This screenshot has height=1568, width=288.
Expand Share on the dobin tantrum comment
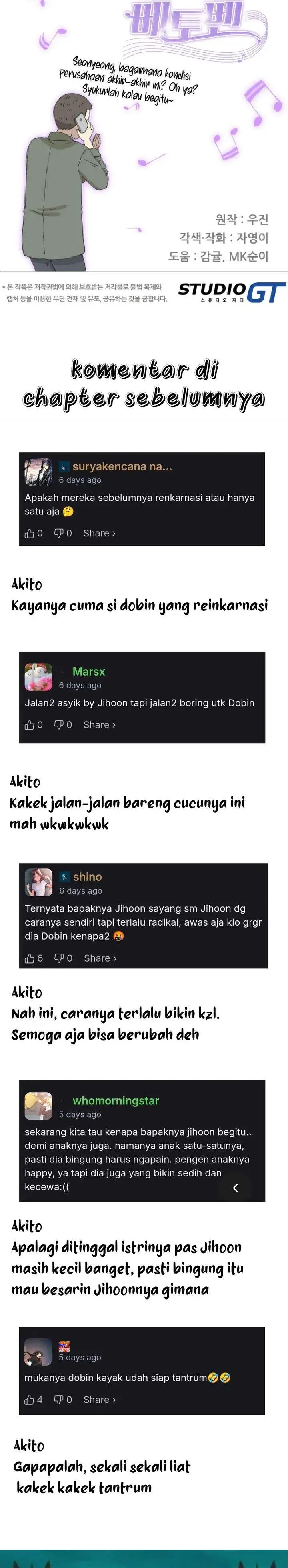pyautogui.click(x=99, y=1399)
